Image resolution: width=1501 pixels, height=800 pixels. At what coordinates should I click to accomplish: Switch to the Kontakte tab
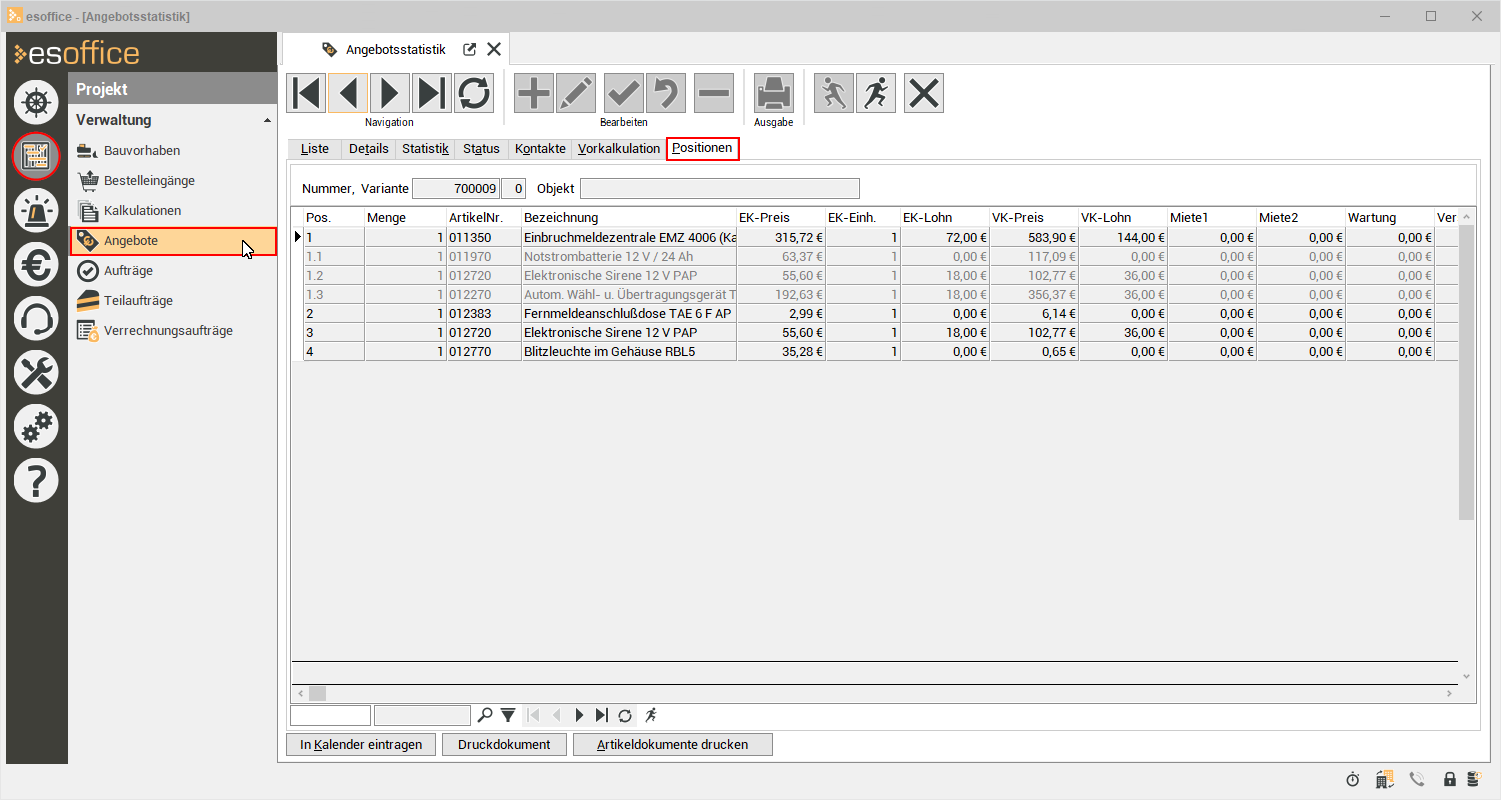coord(540,149)
